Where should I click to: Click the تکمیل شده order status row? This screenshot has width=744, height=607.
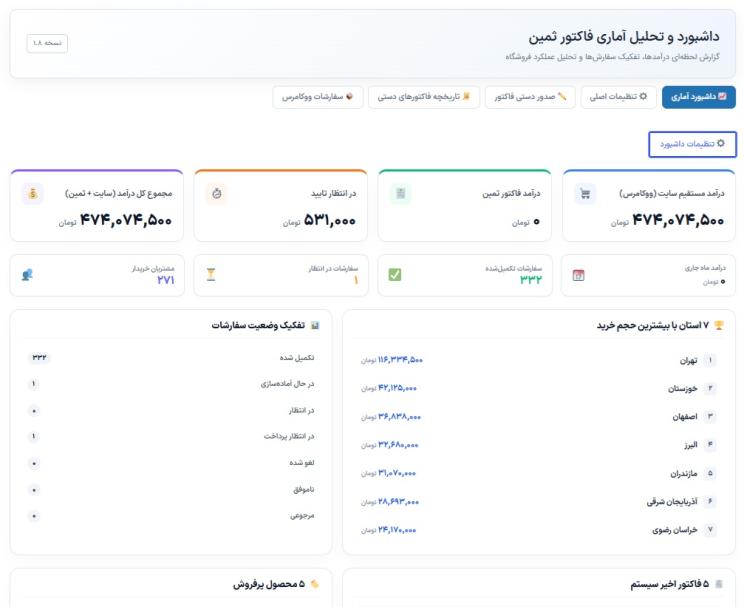point(171,357)
